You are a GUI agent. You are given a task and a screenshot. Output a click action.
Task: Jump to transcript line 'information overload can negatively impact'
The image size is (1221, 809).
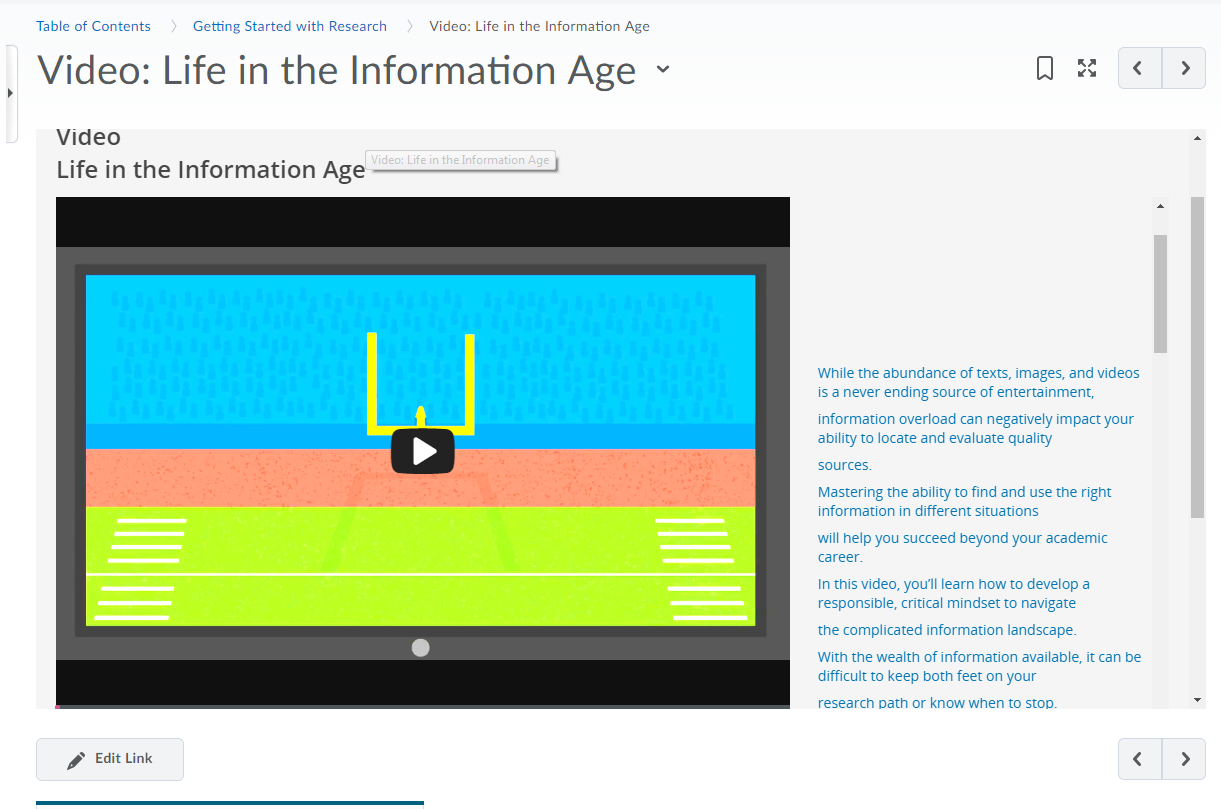tap(976, 428)
